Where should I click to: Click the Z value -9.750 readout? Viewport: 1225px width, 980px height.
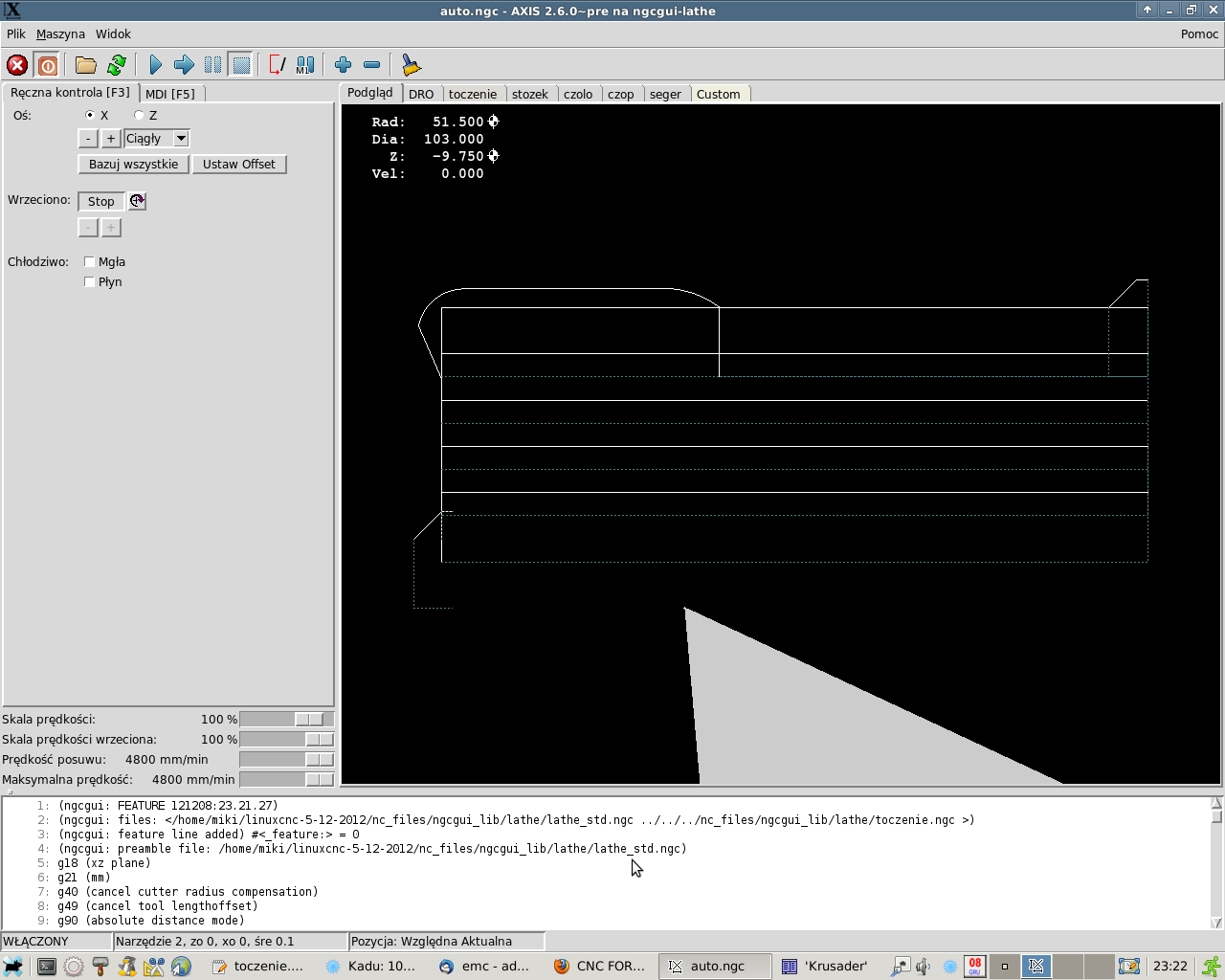click(x=457, y=156)
